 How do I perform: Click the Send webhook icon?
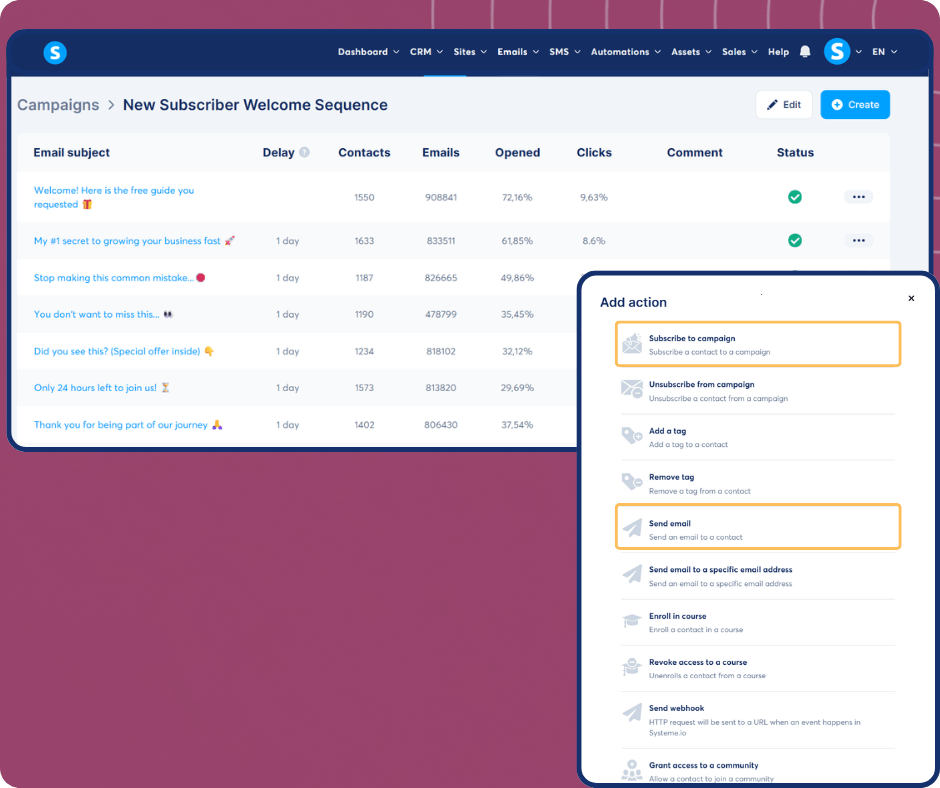(632, 714)
